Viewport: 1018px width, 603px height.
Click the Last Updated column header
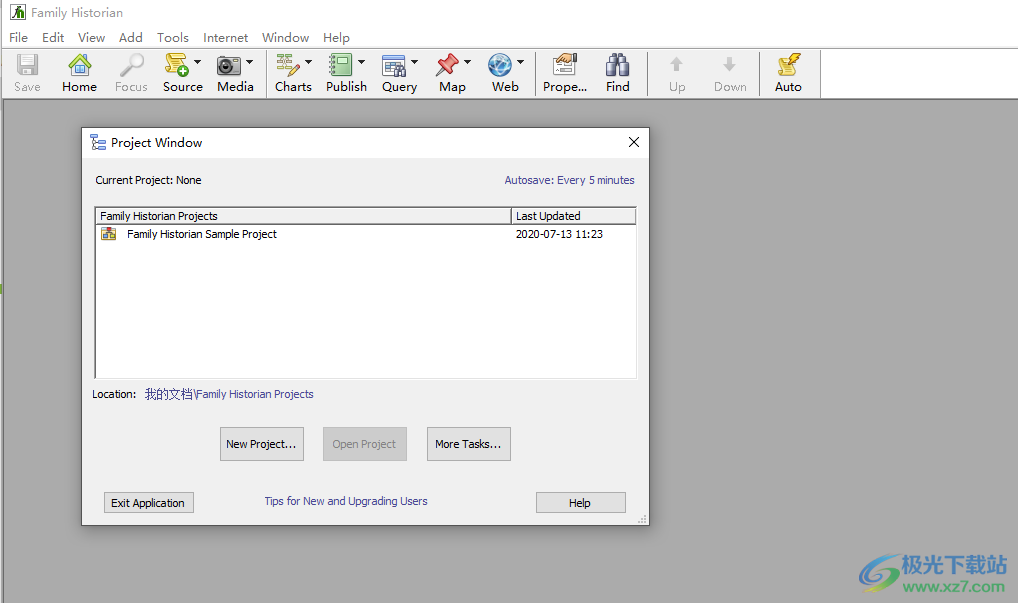click(x=573, y=215)
